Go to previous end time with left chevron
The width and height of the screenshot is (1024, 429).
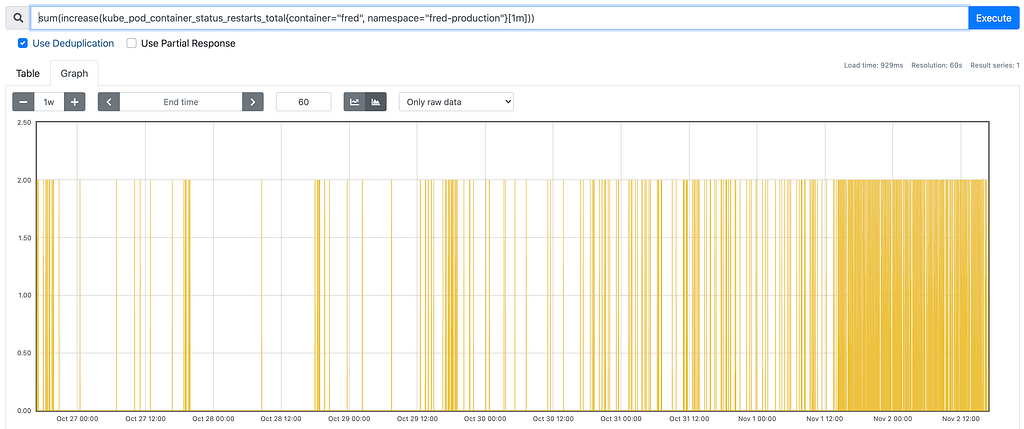point(109,102)
